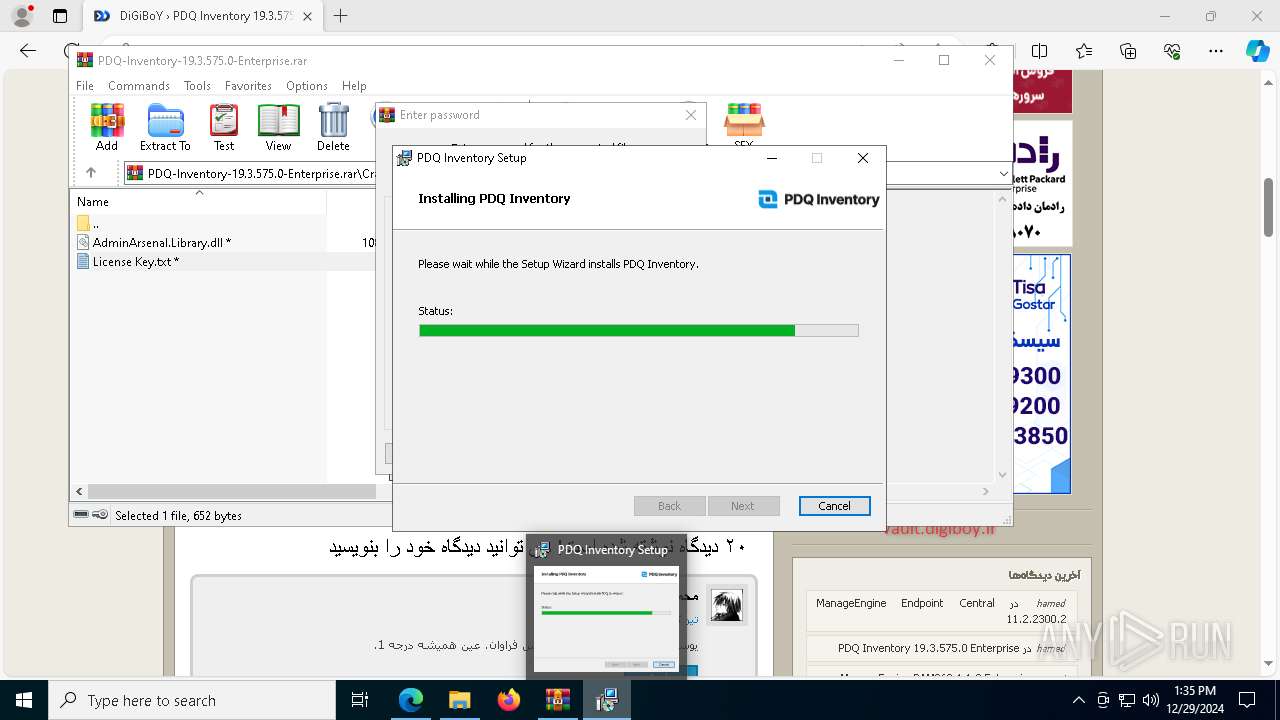Close the DiGiBoY browser tab
The height and width of the screenshot is (720, 1280).
[307, 16]
